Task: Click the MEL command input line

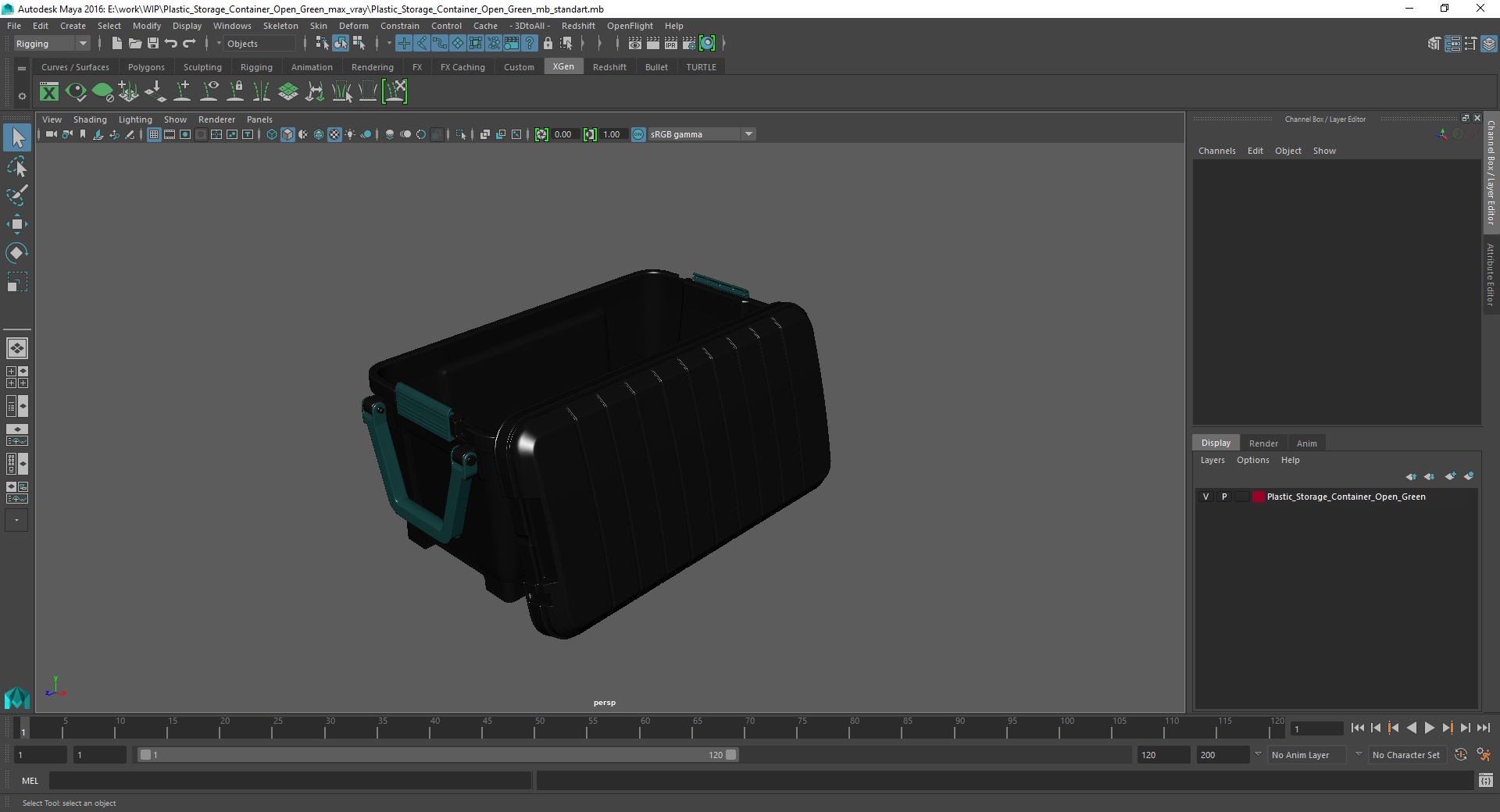Action: (x=291, y=780)
